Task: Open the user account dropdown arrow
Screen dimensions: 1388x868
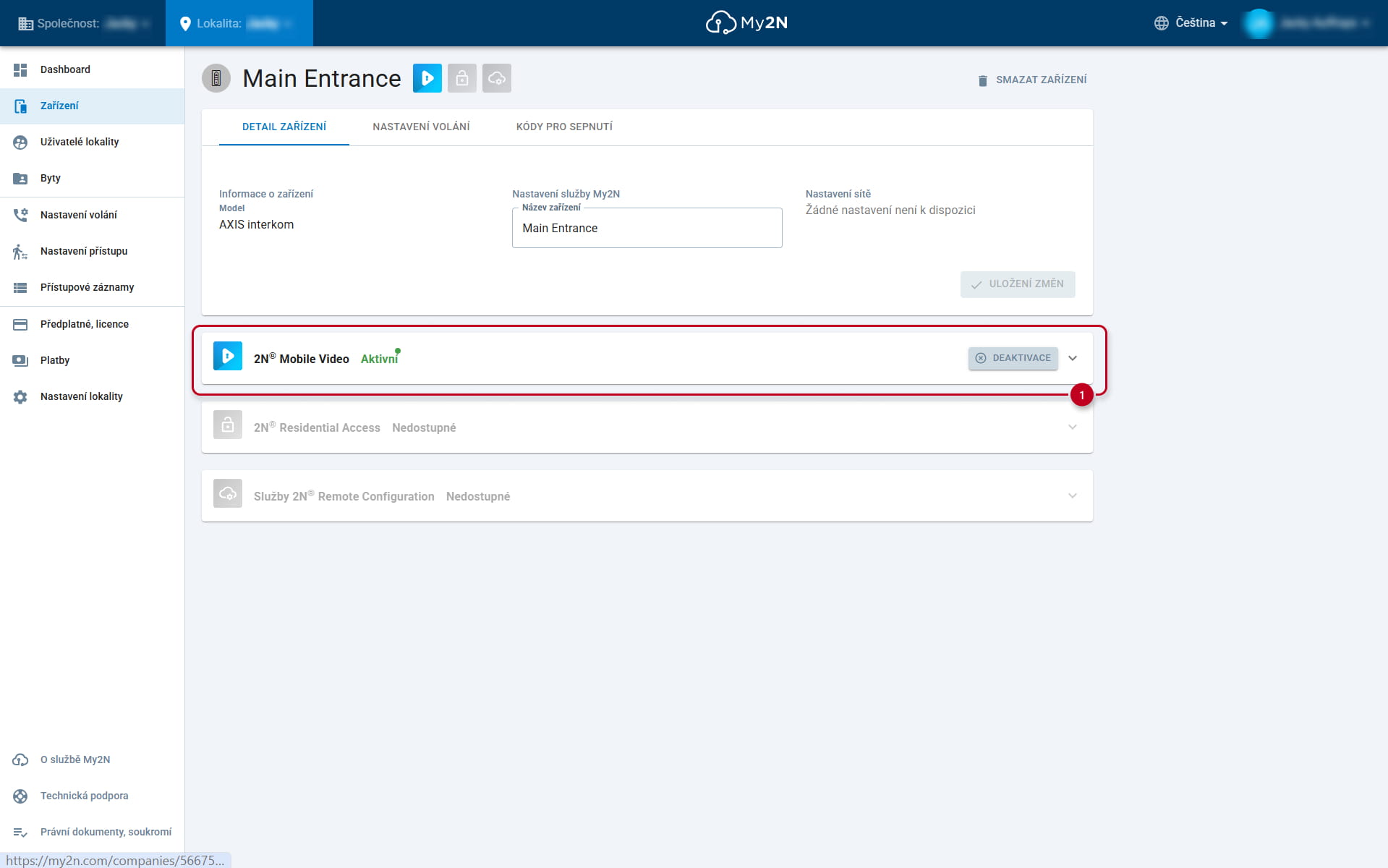Action: point(1366,23)
